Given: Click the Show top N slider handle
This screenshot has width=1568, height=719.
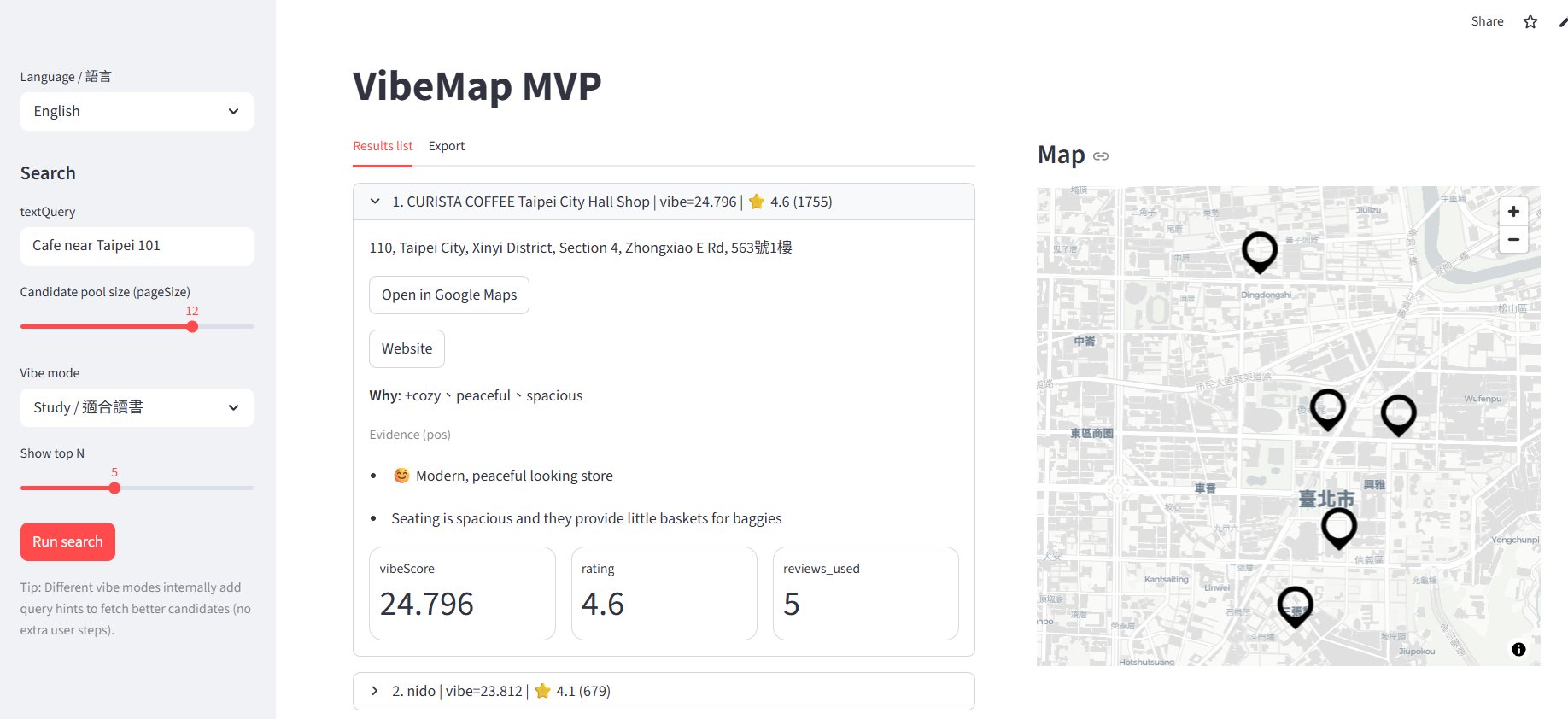Looking at the screenshot, I should (x=114, y=488).
